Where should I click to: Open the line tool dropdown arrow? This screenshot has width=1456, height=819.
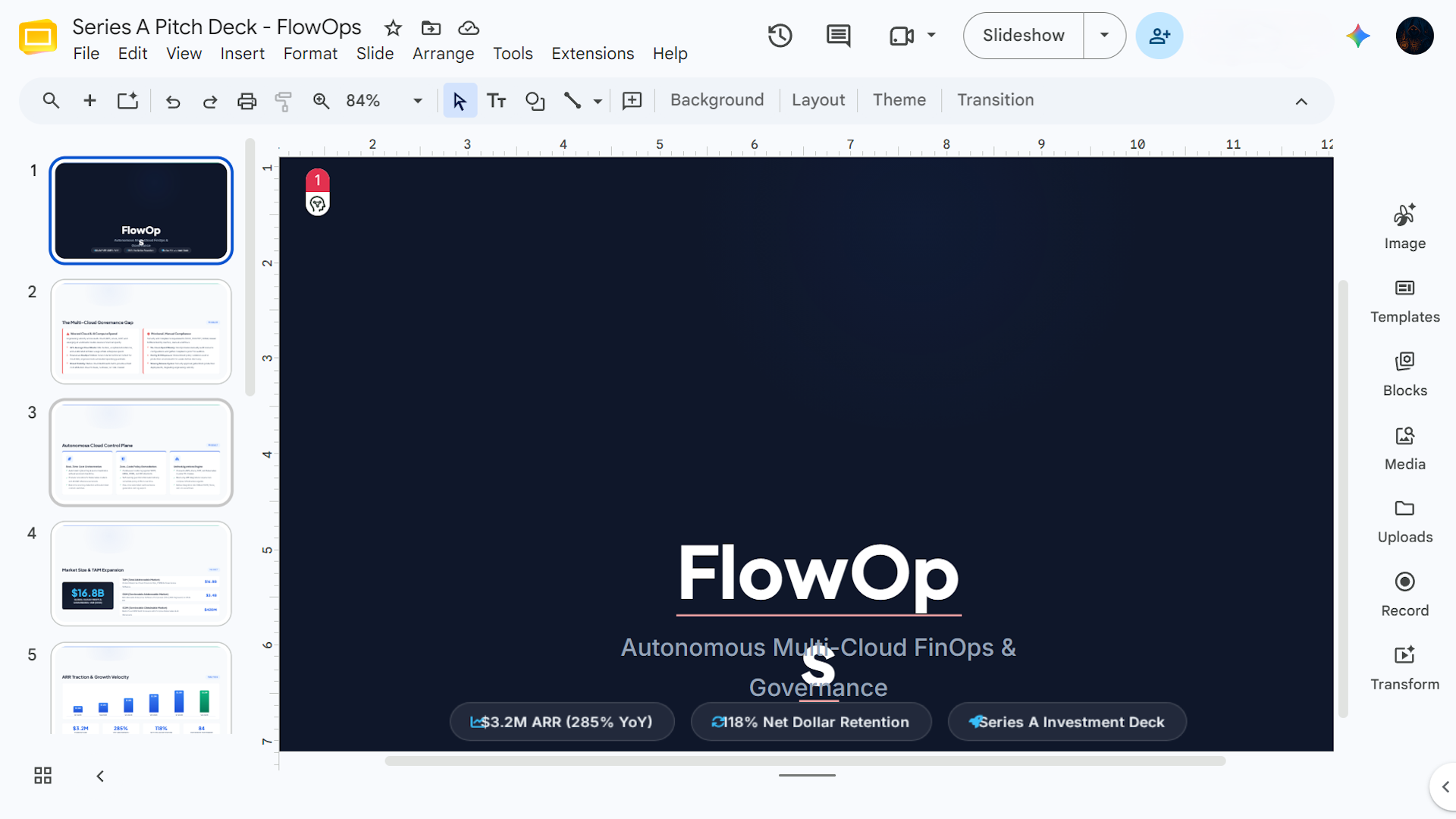coord(598,101)
